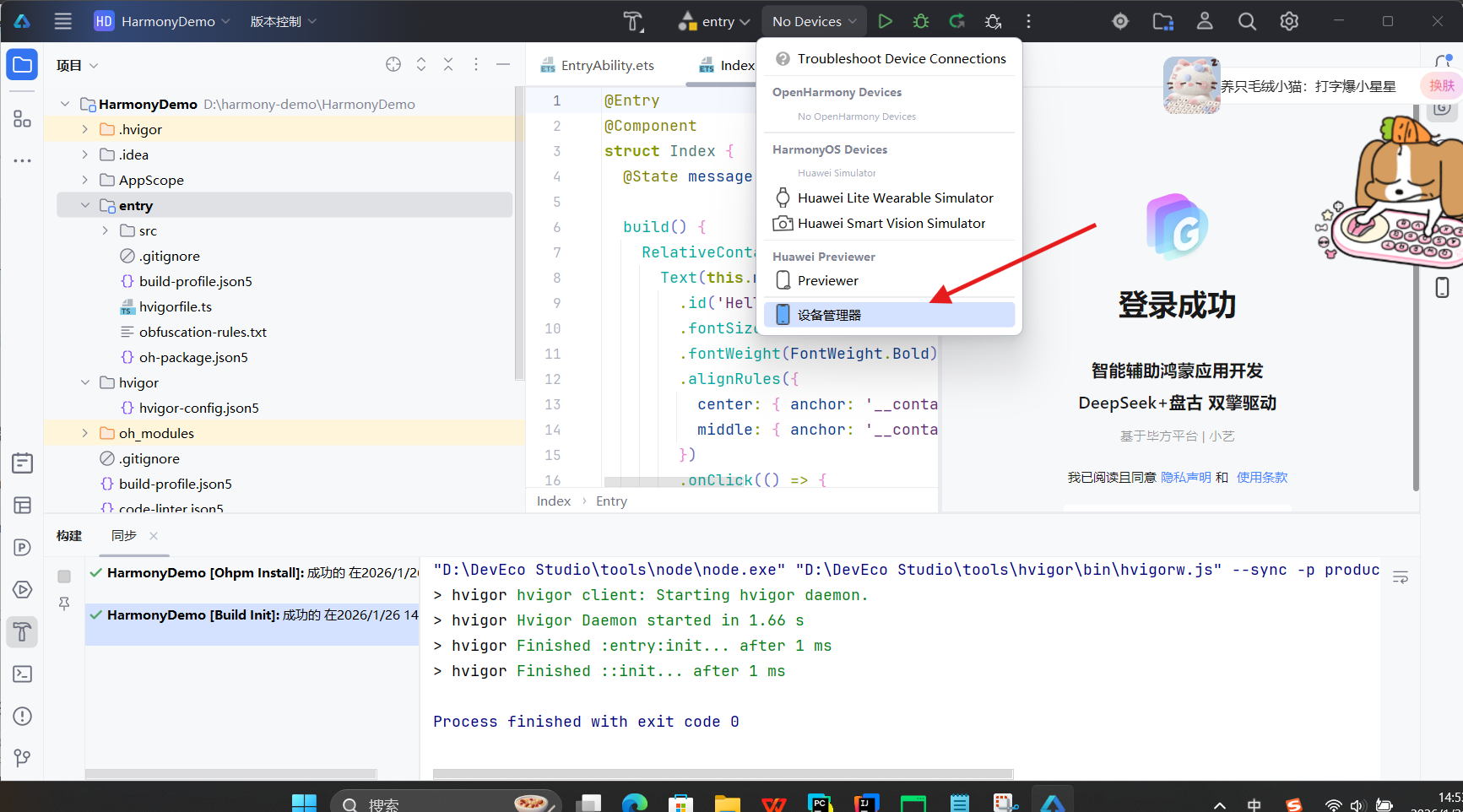Expand the src folder
The width and height of the screenshot is (1463, 812).
(x=105, y=230)
